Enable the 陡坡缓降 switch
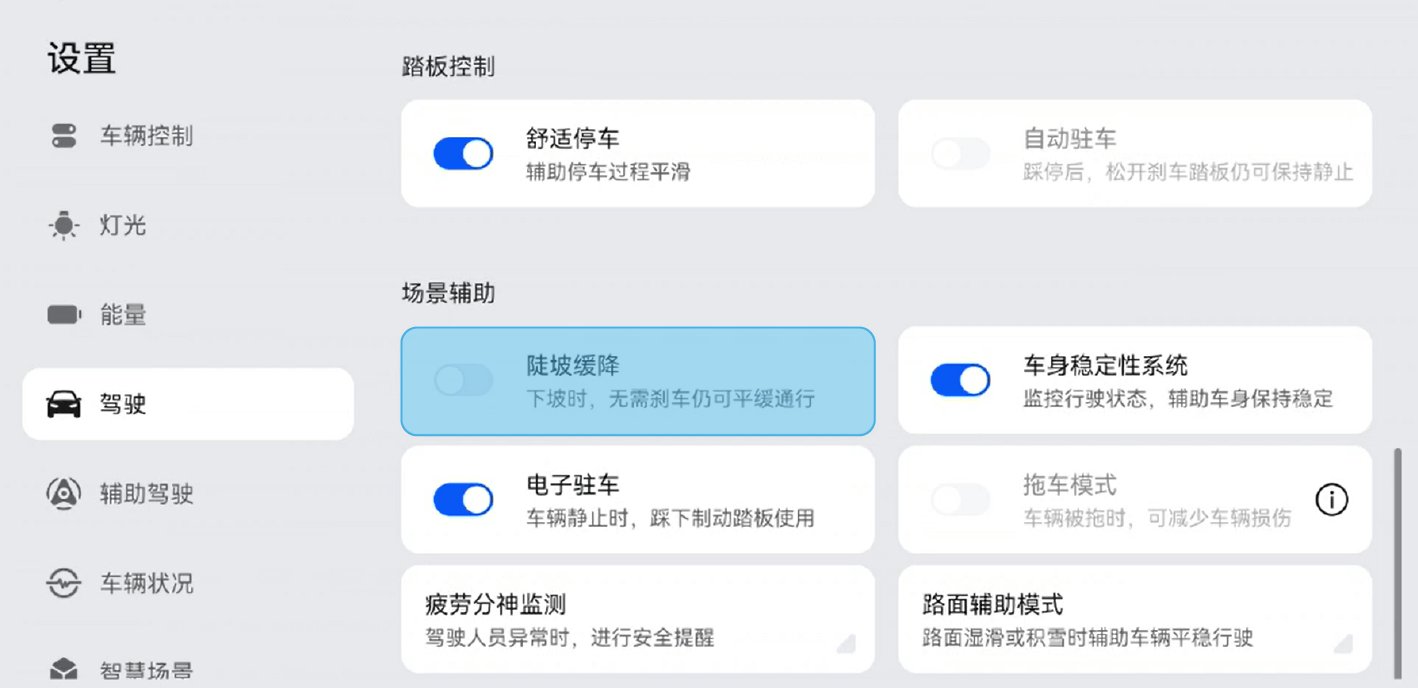 point(463,380)
